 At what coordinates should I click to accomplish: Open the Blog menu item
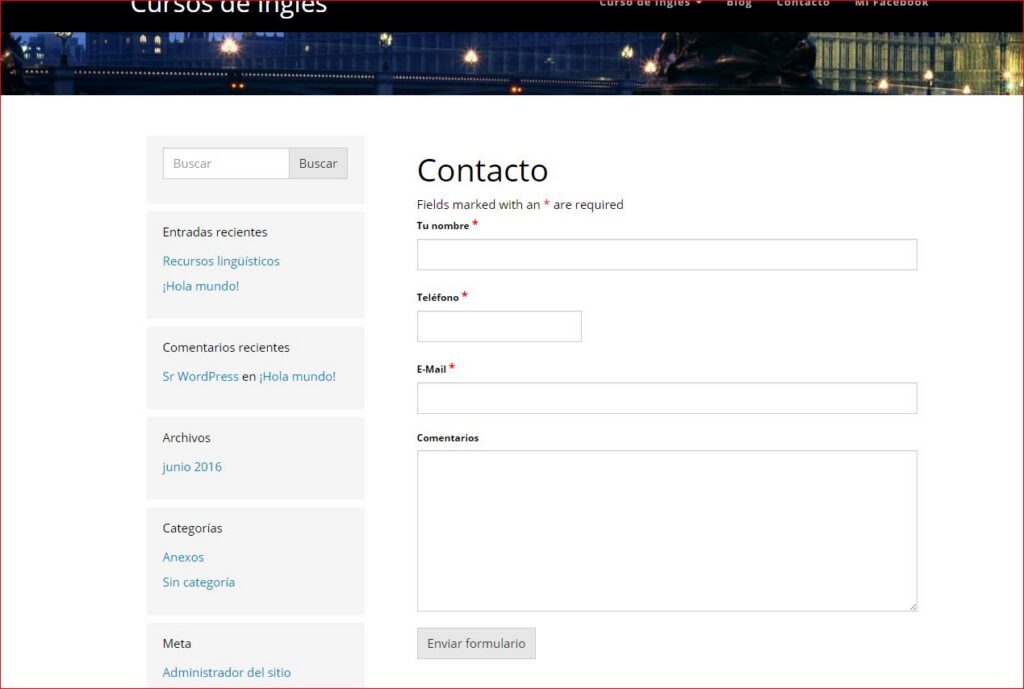(x=739, y=3)
